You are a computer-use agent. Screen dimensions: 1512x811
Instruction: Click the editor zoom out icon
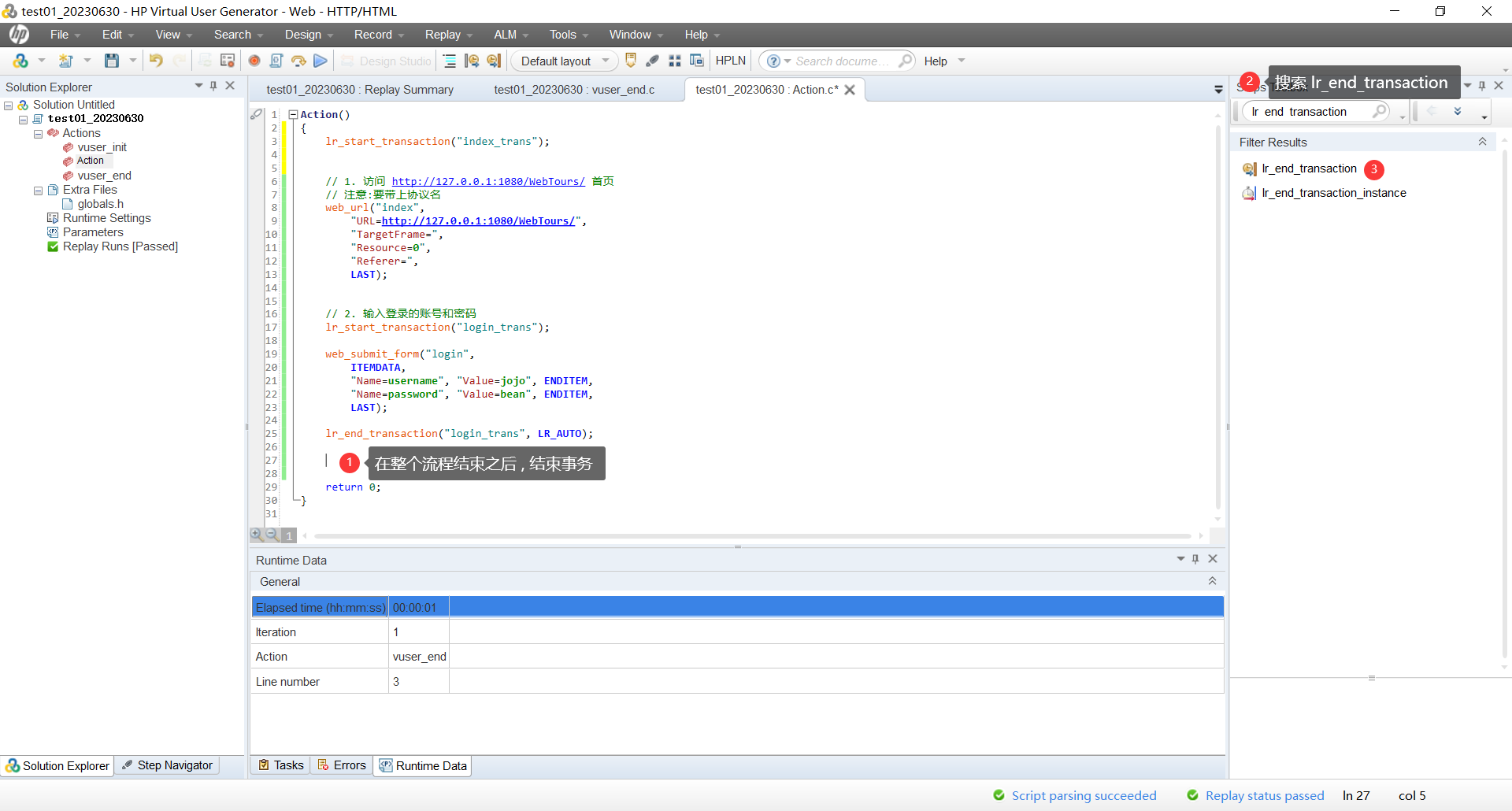tap(272, 535)
